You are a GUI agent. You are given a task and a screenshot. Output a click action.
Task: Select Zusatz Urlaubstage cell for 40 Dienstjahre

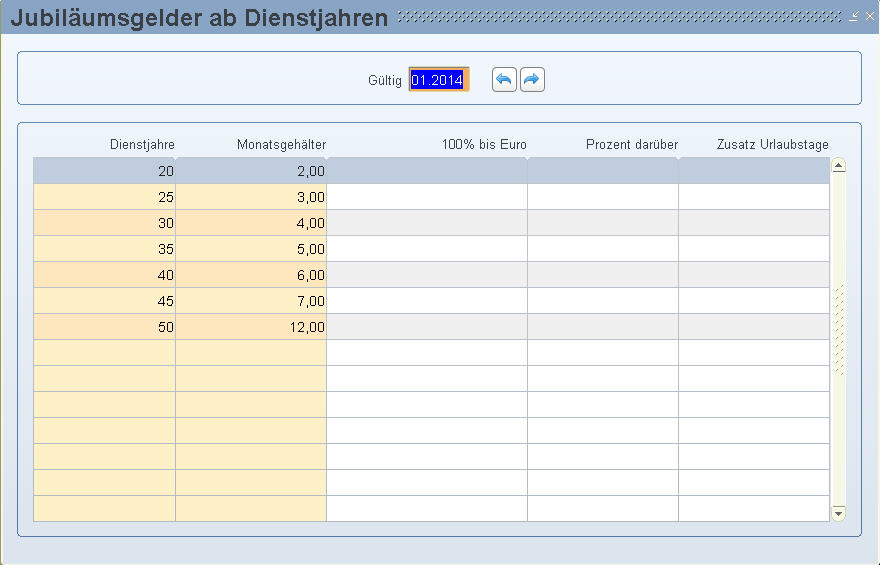tap(754, 275)
